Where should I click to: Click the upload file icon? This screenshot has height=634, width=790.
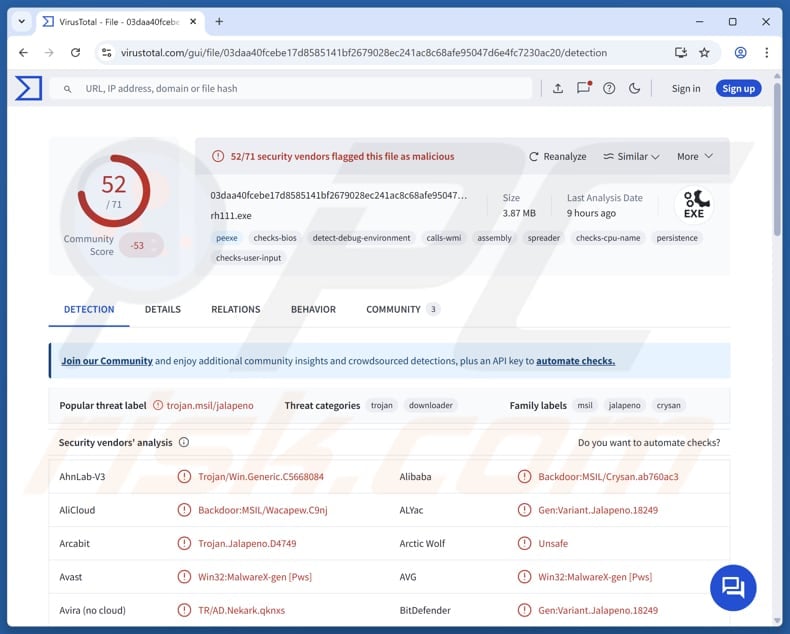pyautogui.click(x=558, y=89)
